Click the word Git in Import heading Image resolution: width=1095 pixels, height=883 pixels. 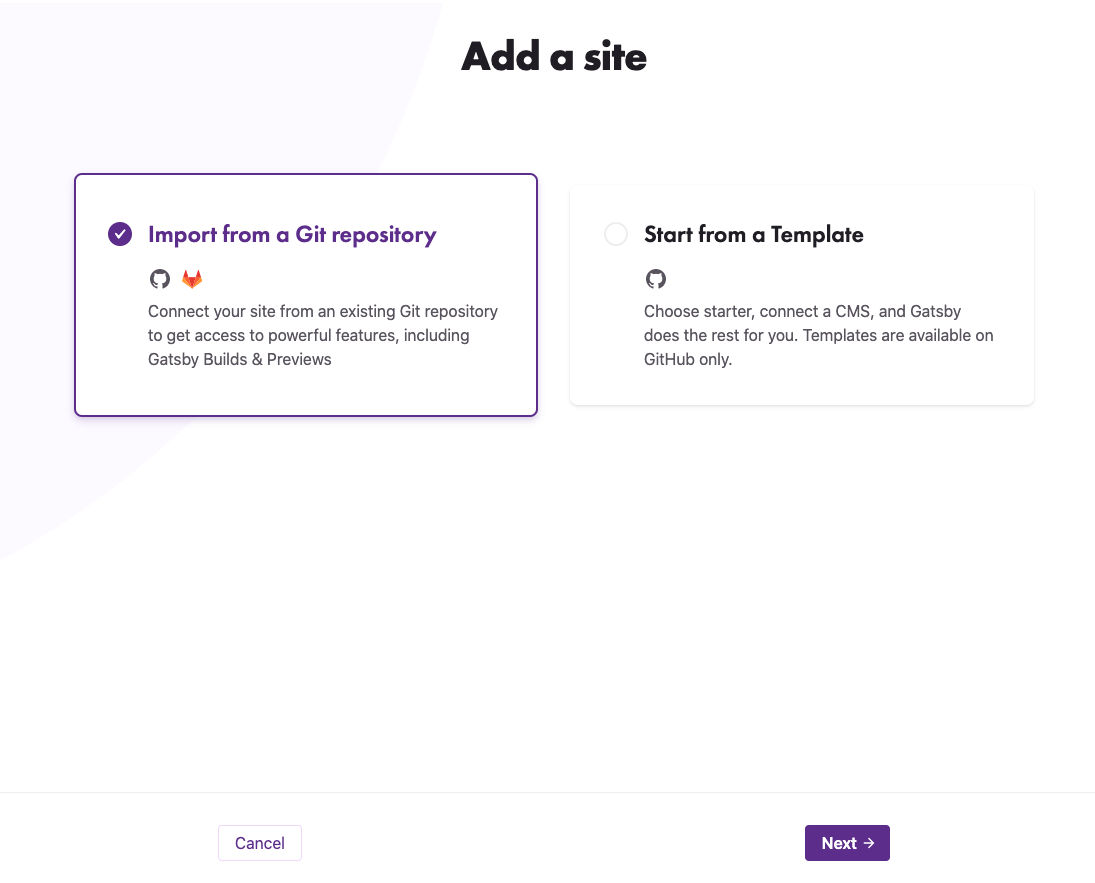[310, 234]
